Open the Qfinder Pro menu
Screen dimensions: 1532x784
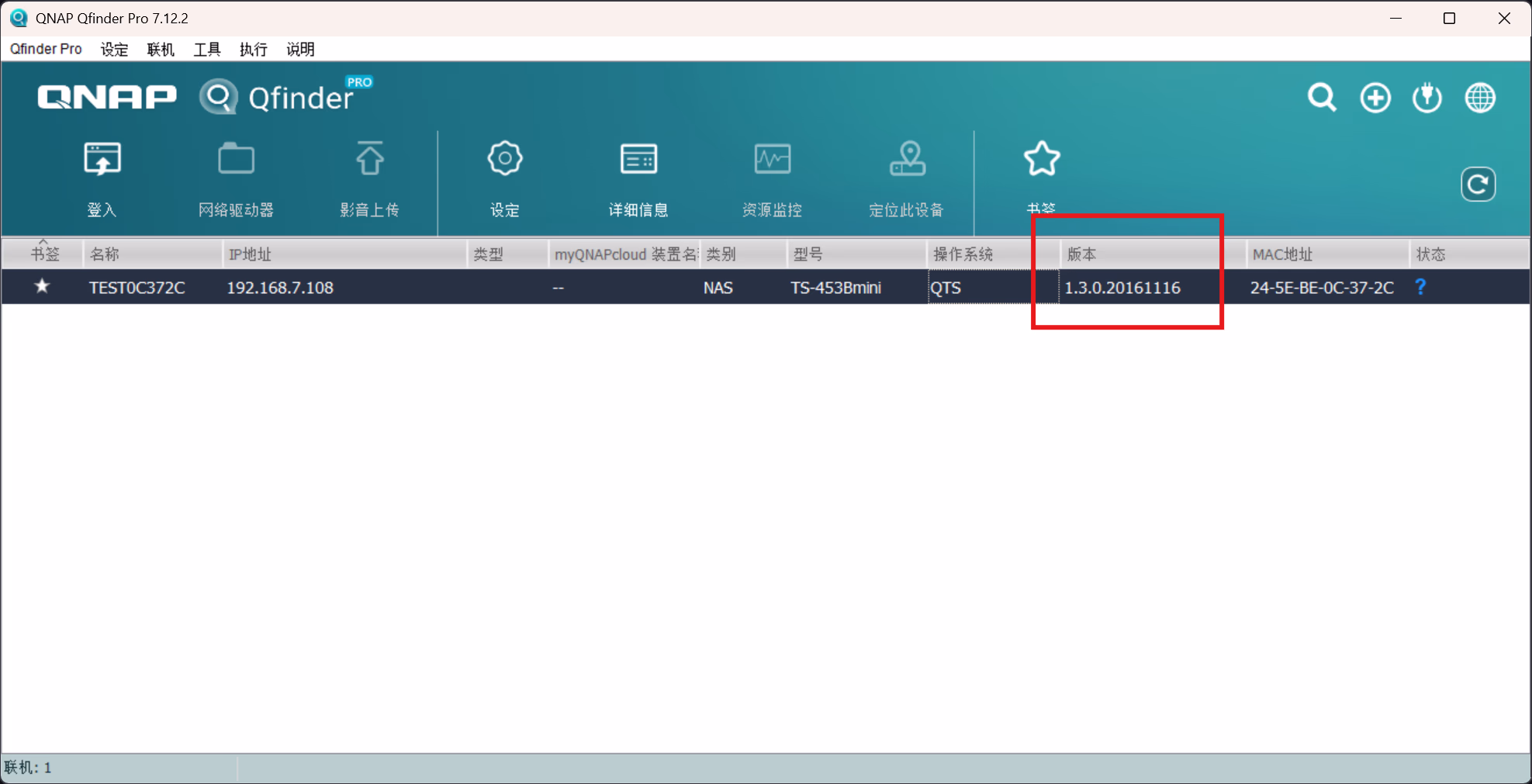[x=46, y=49]
